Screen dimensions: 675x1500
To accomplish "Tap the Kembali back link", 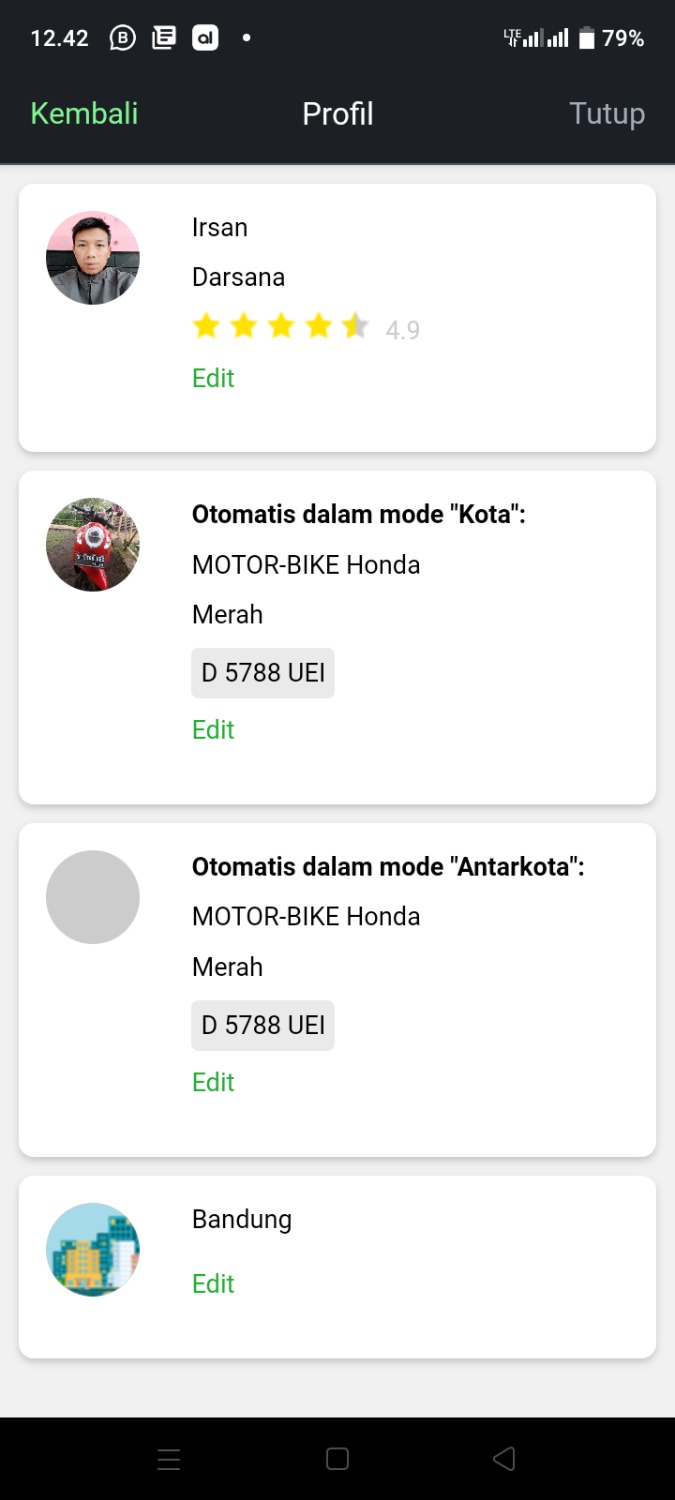I will click(84, 114).
